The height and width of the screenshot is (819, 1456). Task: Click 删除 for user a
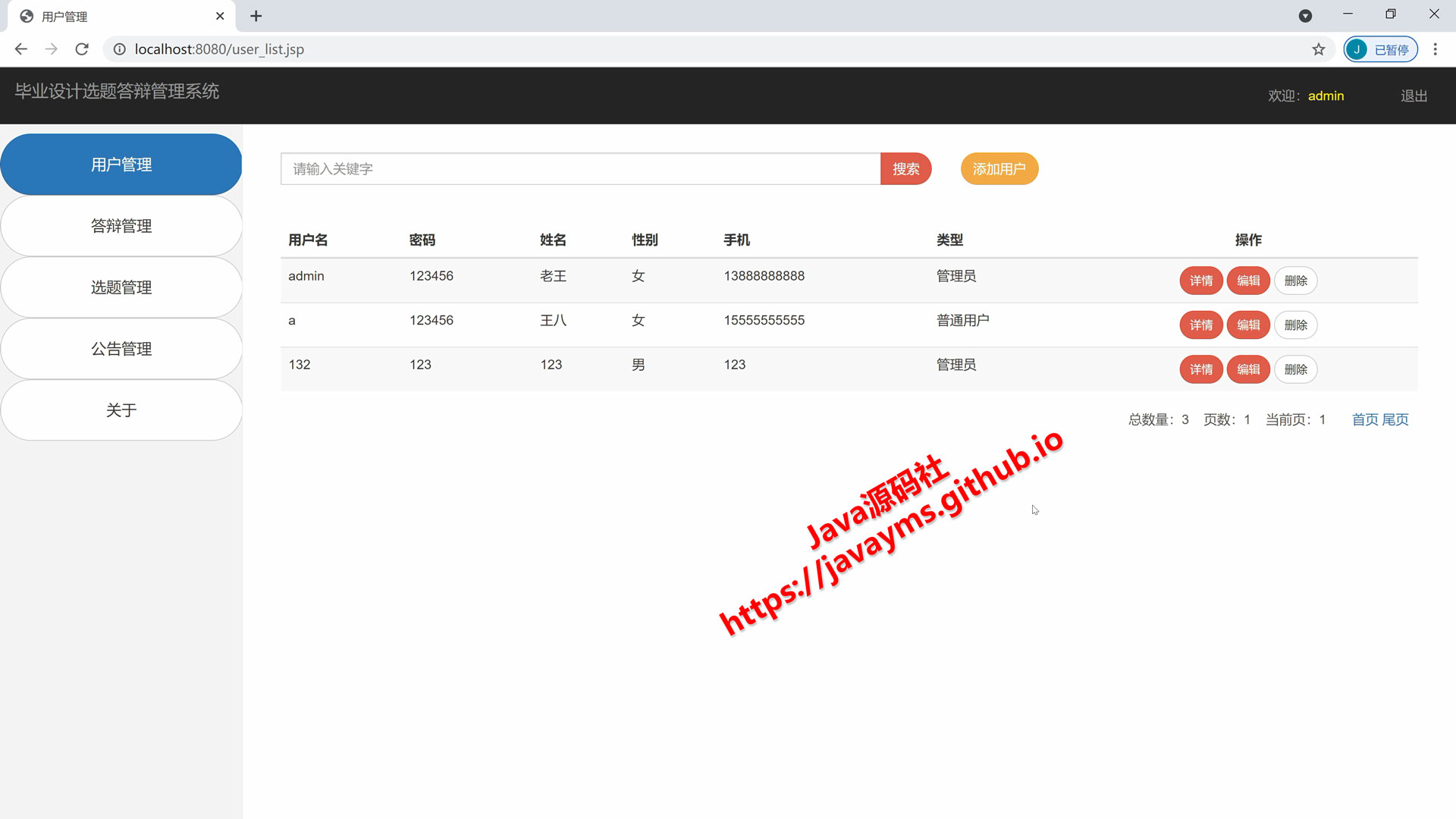(x=1296, y=325)
